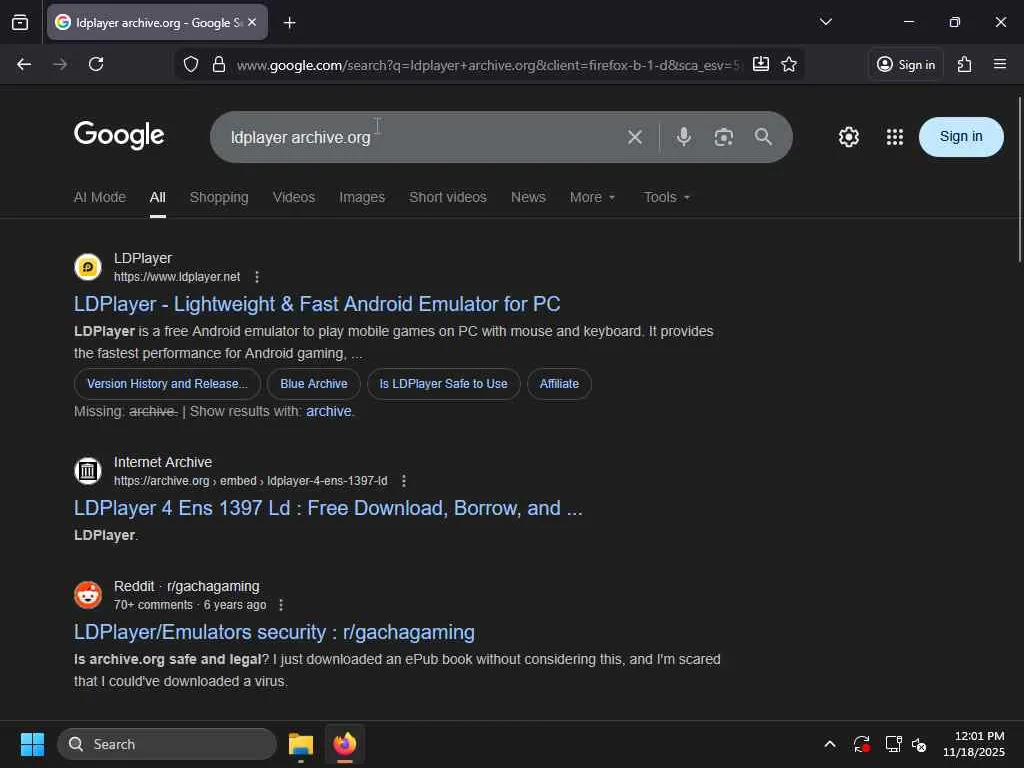Open the tracking protection shield panel

[191, 65]
